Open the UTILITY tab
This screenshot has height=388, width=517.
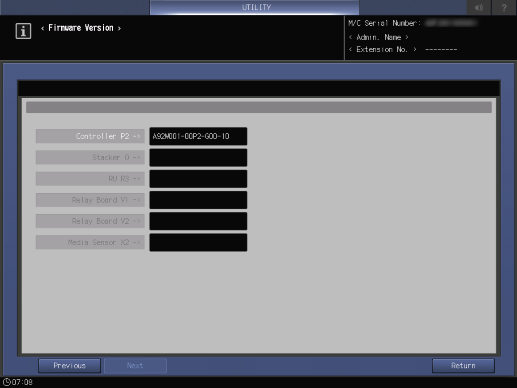(254, 7)
